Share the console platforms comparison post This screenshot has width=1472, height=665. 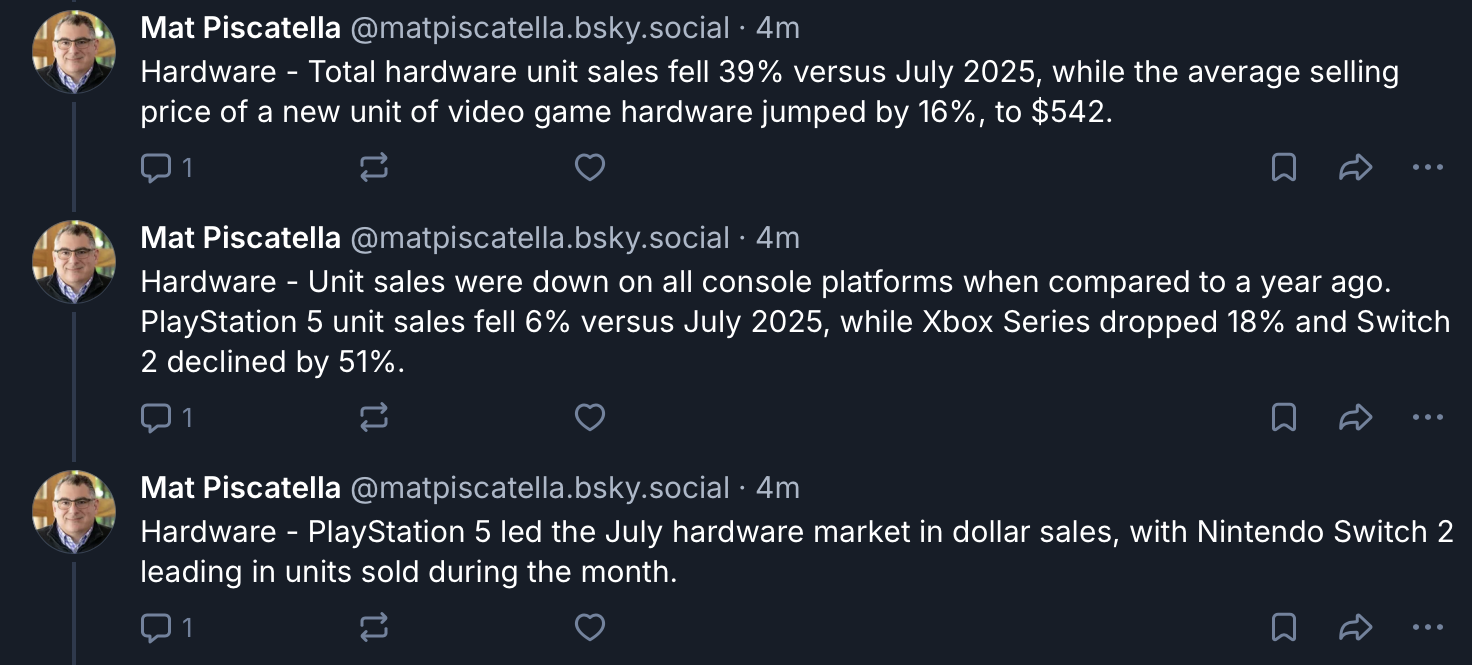click(1355, 417)
